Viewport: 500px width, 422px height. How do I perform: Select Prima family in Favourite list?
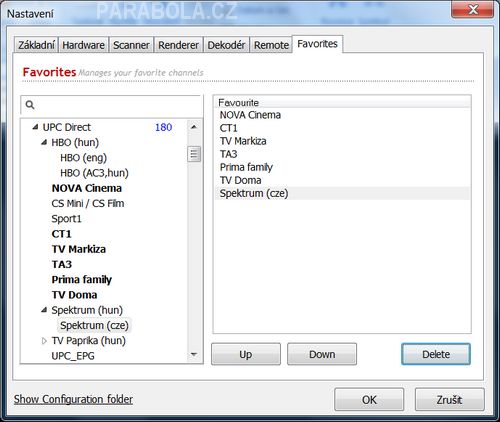pos(342,167)
